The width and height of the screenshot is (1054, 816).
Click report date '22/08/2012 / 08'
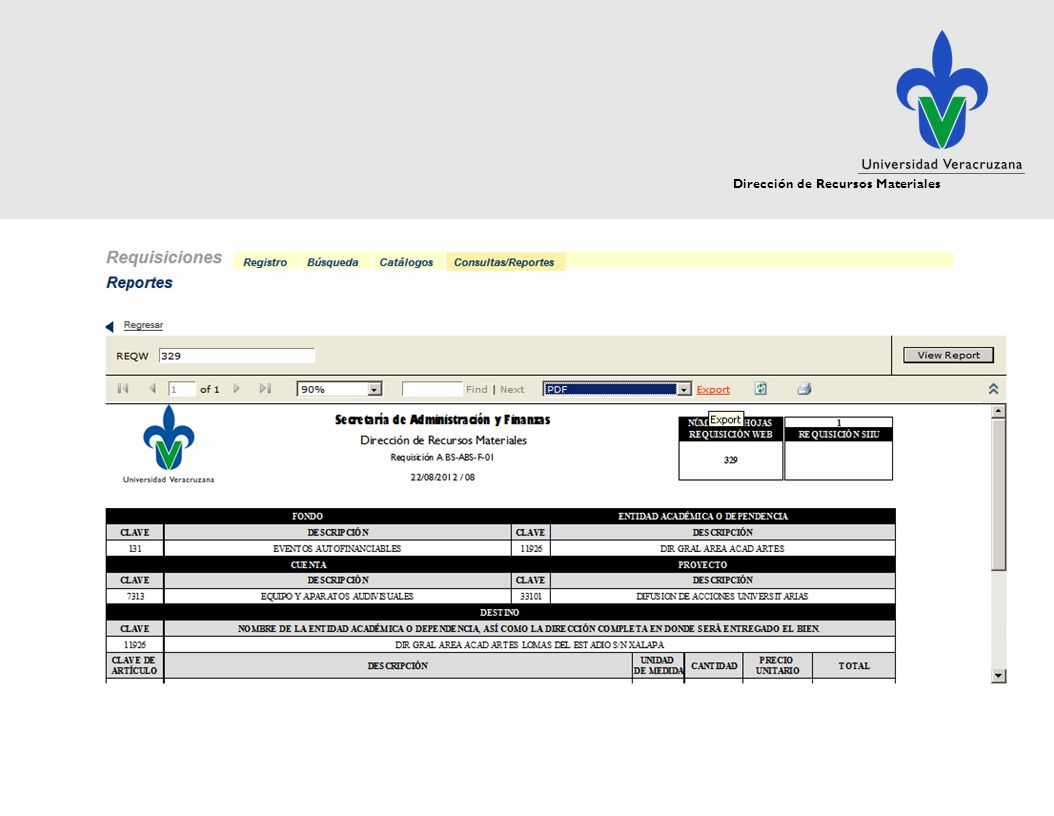442,477
